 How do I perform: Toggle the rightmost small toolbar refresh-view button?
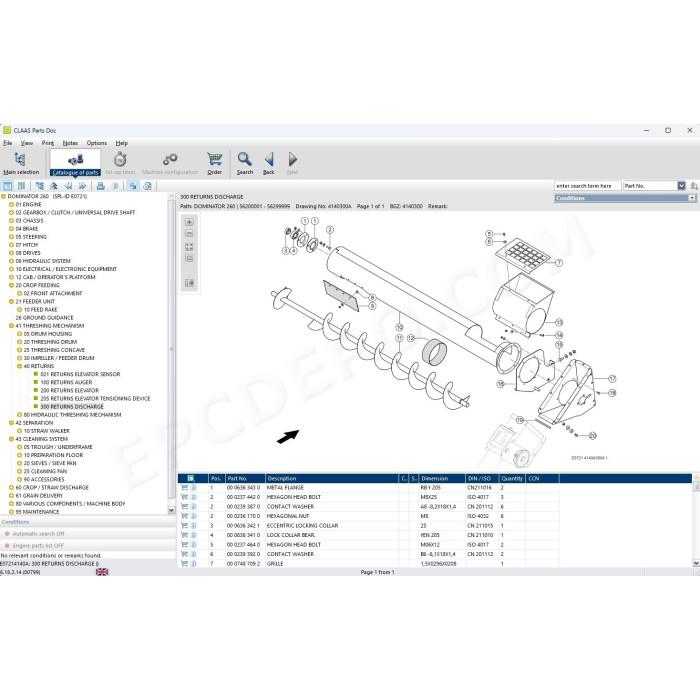[147, 186]
